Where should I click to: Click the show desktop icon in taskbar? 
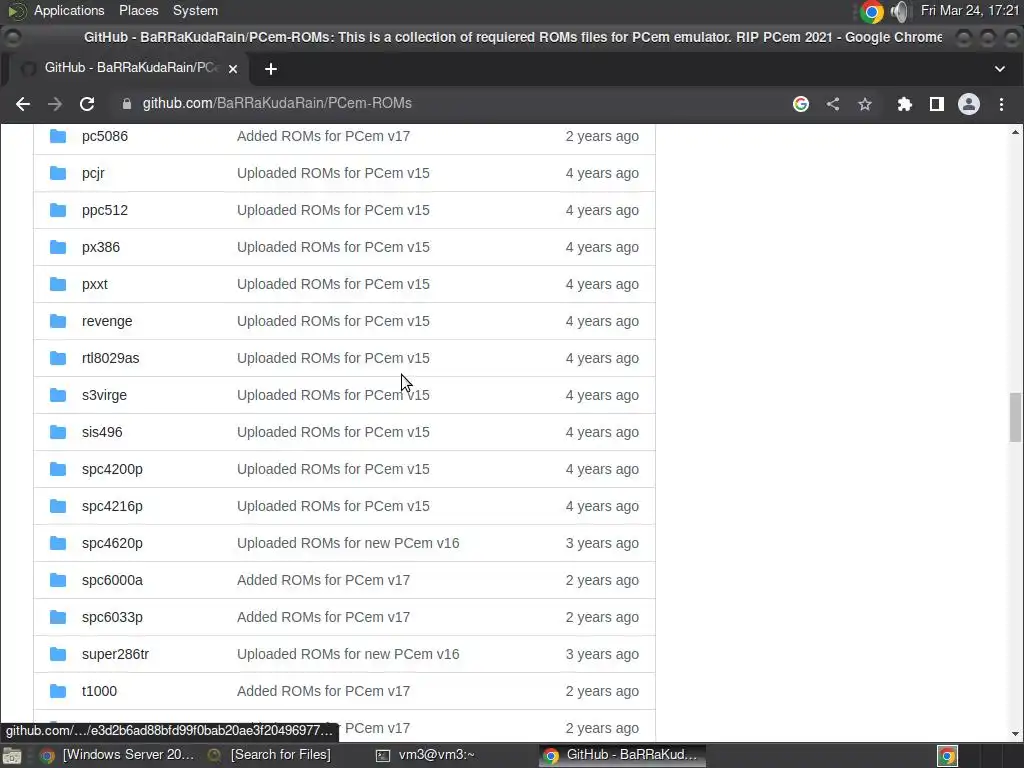[x=12, y=756]
